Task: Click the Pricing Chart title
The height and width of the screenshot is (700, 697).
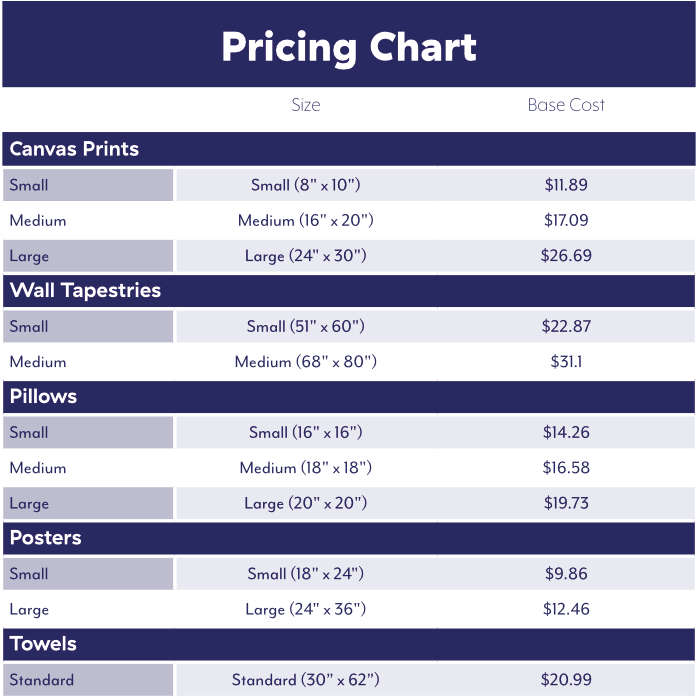Action: click(x=348, y=47)
